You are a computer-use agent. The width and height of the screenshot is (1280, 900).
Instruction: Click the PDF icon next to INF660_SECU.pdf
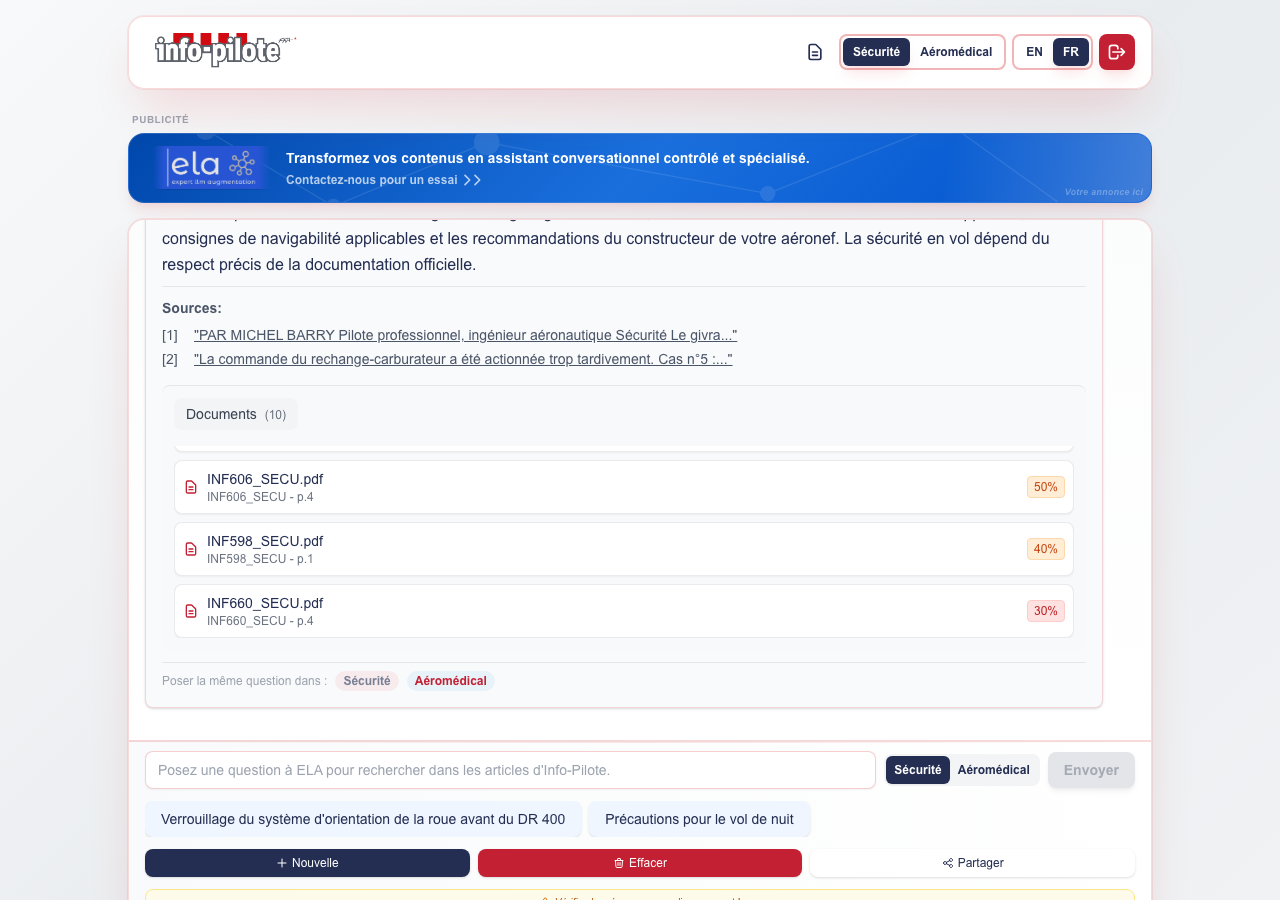191,611
